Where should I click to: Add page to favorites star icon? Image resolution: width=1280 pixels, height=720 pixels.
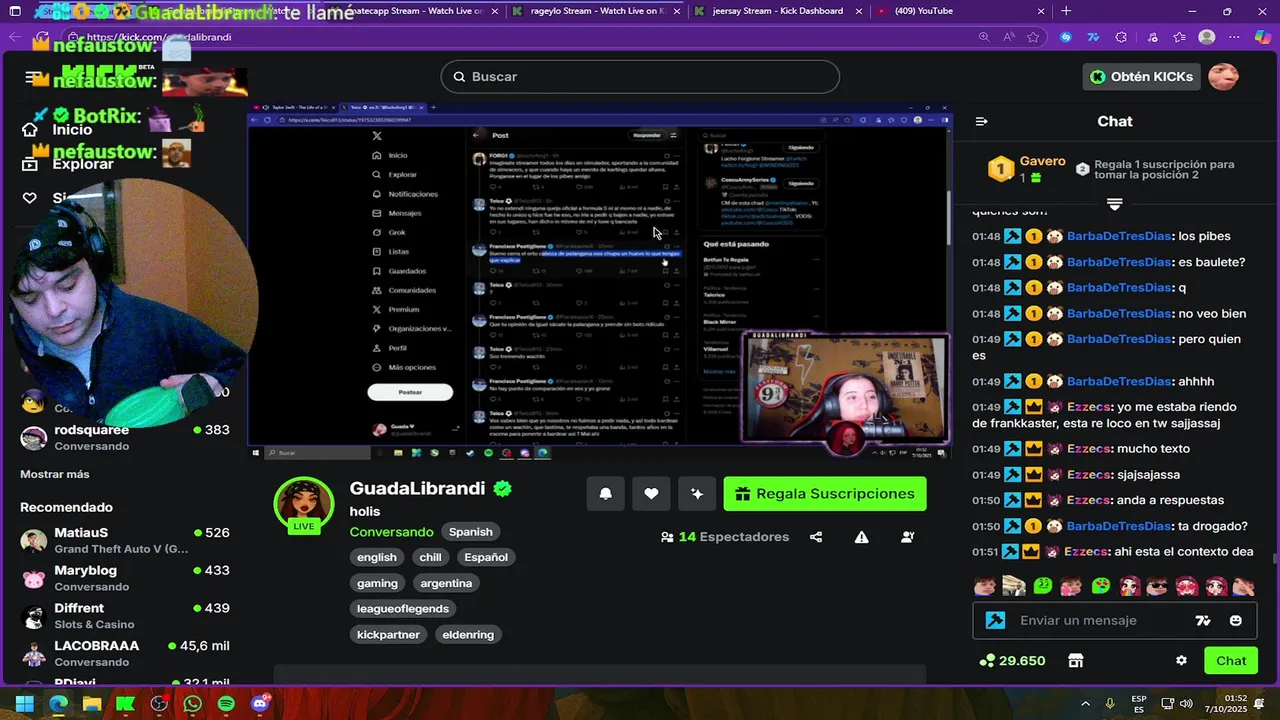click(1033, 37)
